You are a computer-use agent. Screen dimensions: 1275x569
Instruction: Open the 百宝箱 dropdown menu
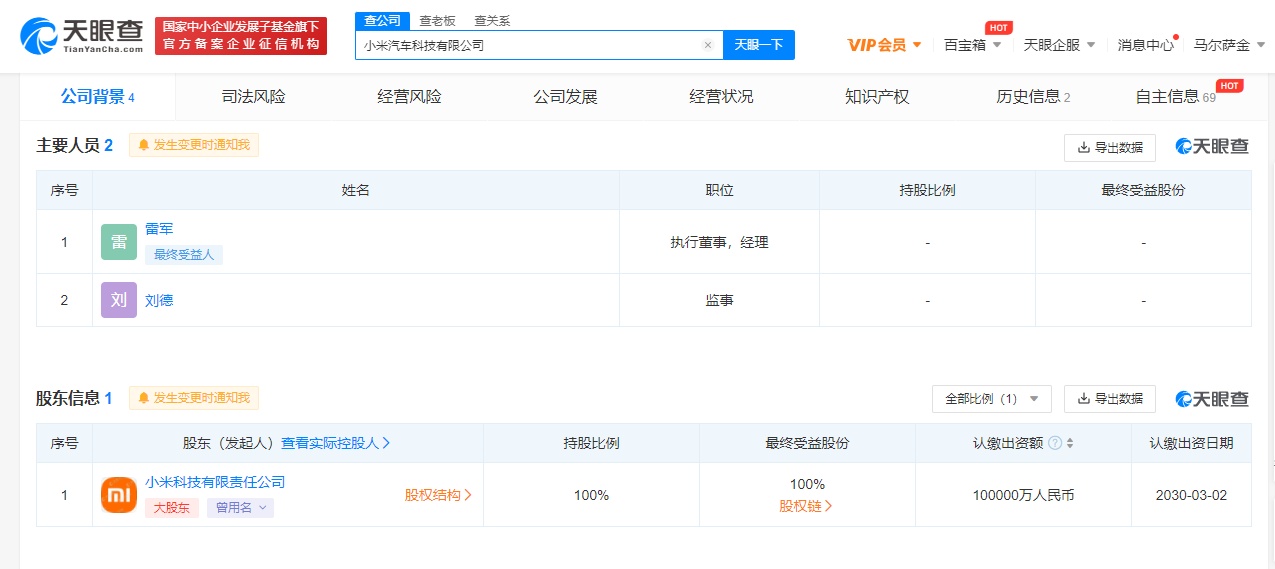tap(972, 45)
